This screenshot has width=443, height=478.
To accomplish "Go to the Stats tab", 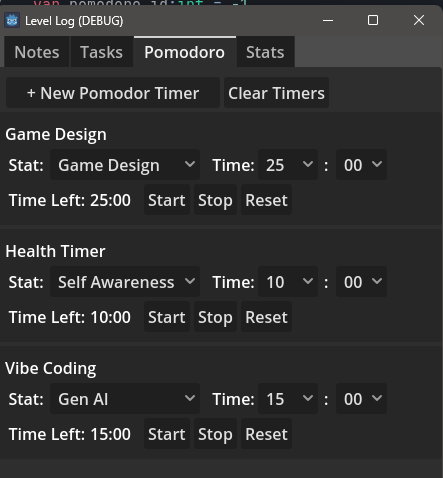I will tap(265, 52).
